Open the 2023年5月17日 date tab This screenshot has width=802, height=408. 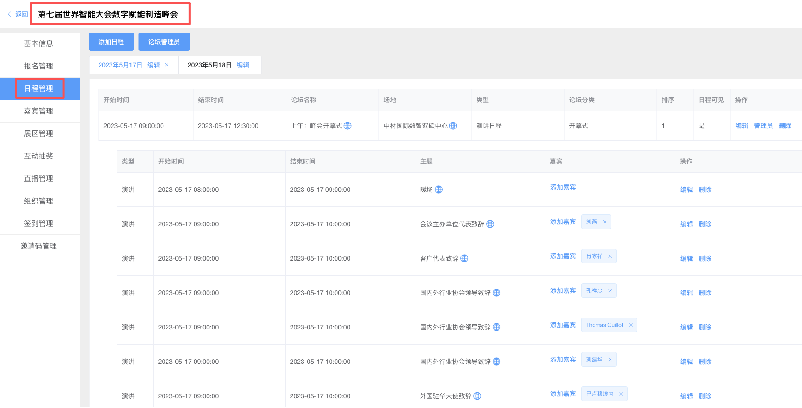pyautogui.click(x=122, y=65)
